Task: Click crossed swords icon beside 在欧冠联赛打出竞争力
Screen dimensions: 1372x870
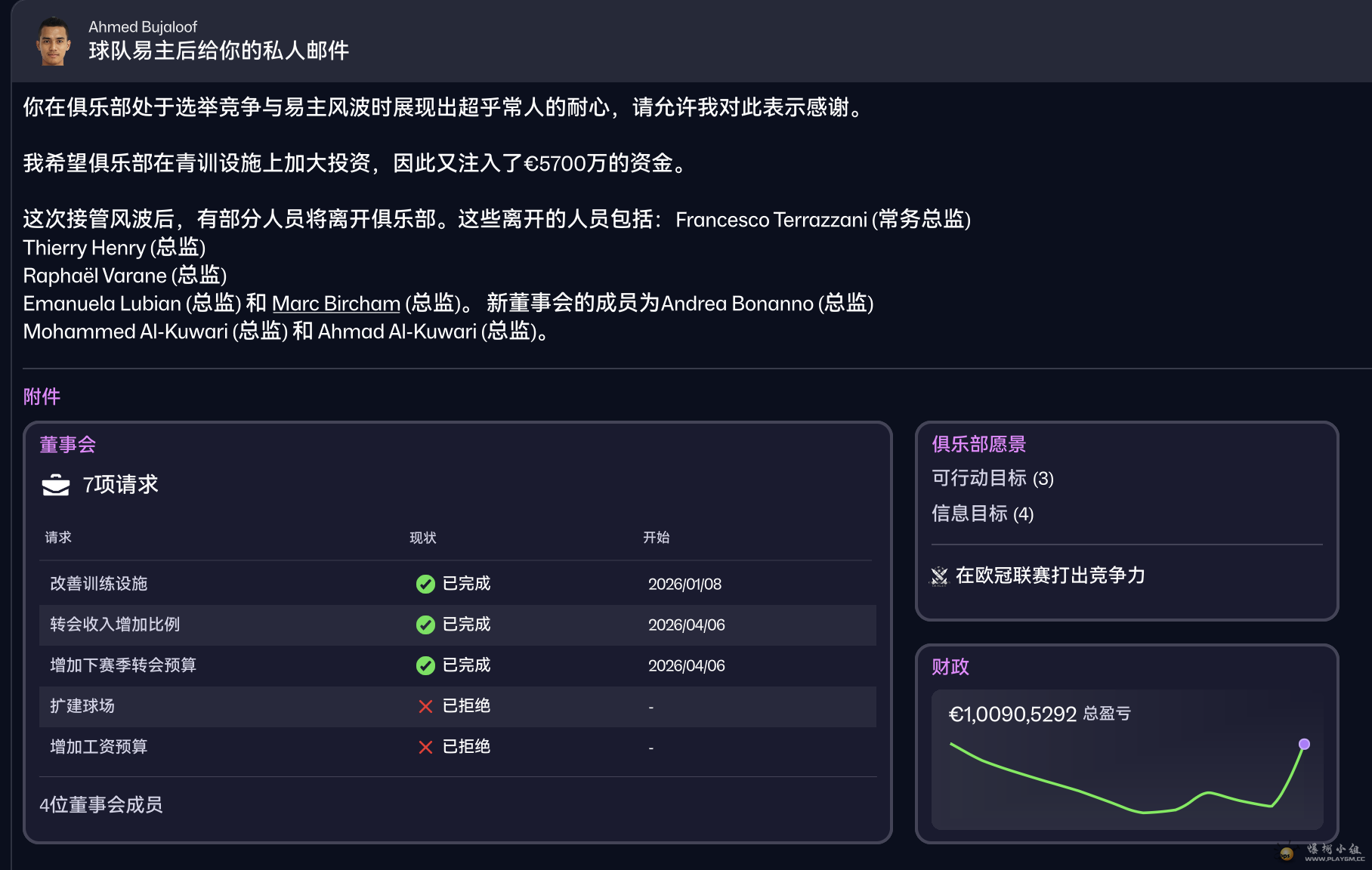Action: 939,576
